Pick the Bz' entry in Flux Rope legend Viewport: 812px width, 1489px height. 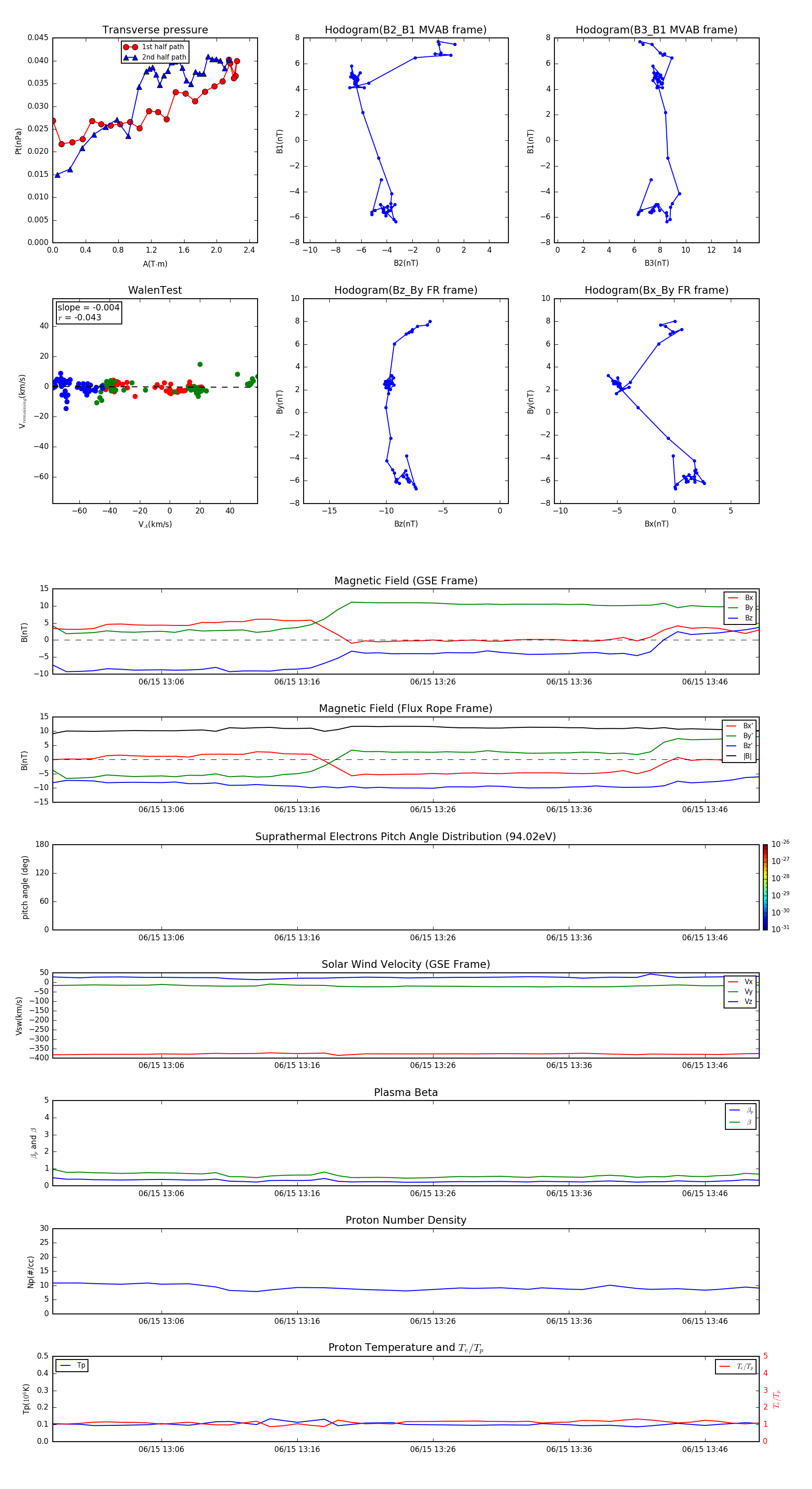(740, 746)
